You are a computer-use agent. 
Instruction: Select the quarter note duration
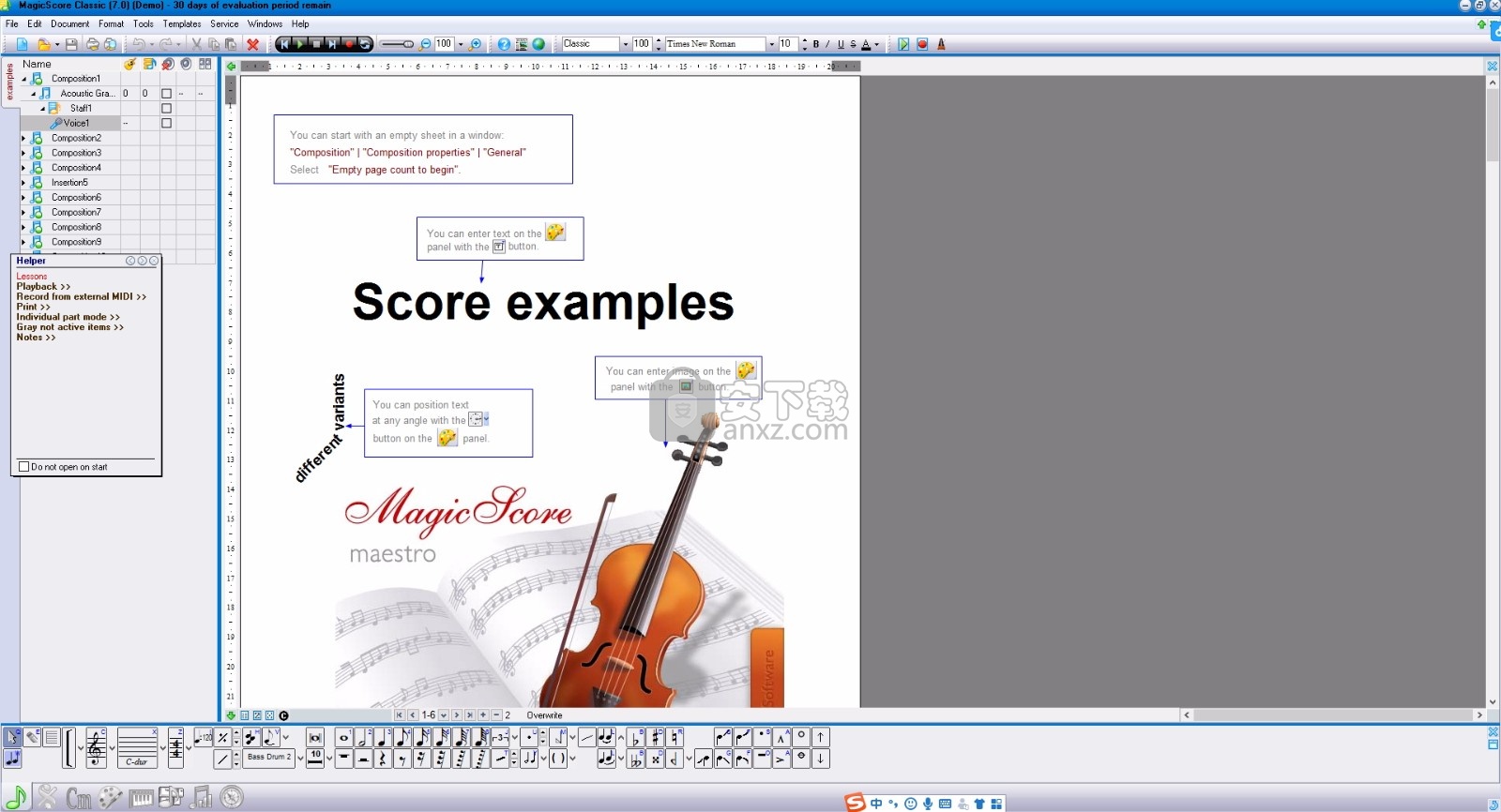click(x=383, y=738)
